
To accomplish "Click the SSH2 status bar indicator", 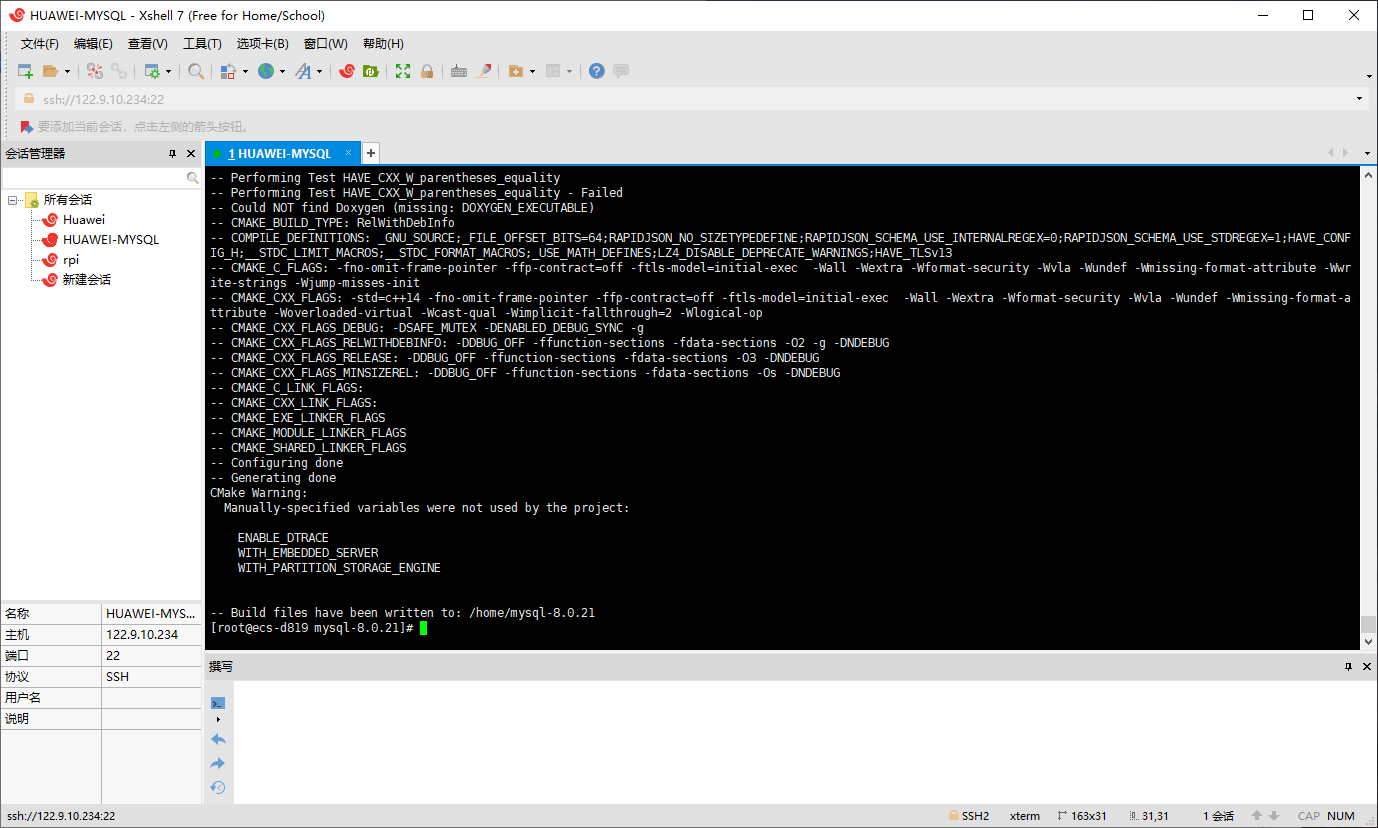I will click(x=969, y=816).
